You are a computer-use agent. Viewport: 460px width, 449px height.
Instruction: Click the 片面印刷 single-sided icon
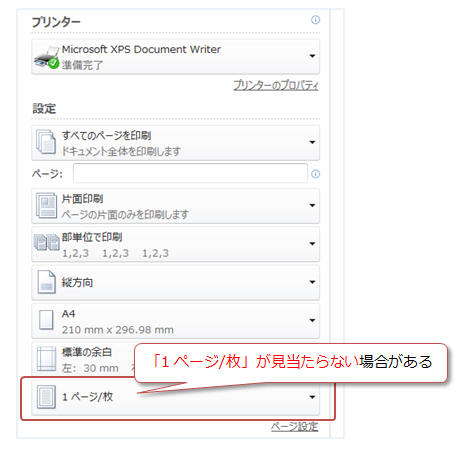46,205
